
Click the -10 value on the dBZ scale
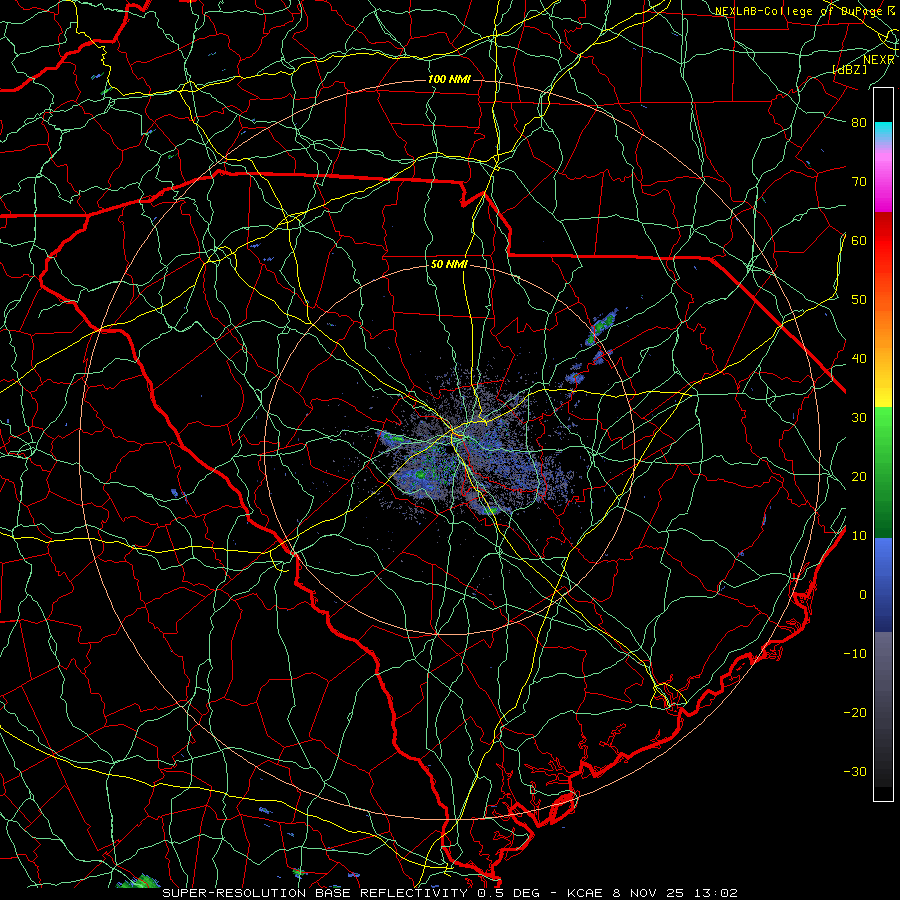[855, 654]
